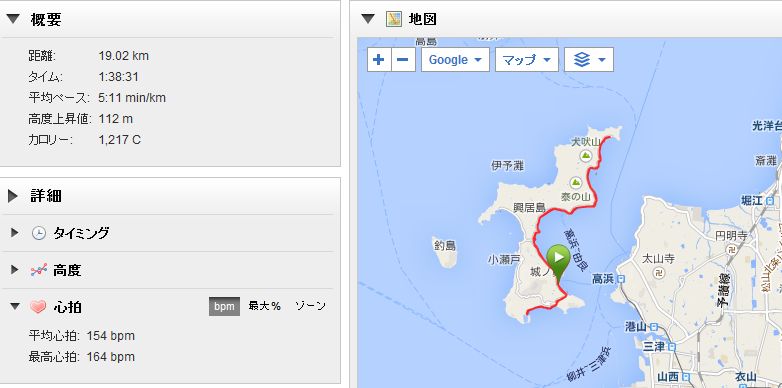Switch heart rate view to 最大%
The height and width of the screenshot is (388, 782).
pos(264,306)
